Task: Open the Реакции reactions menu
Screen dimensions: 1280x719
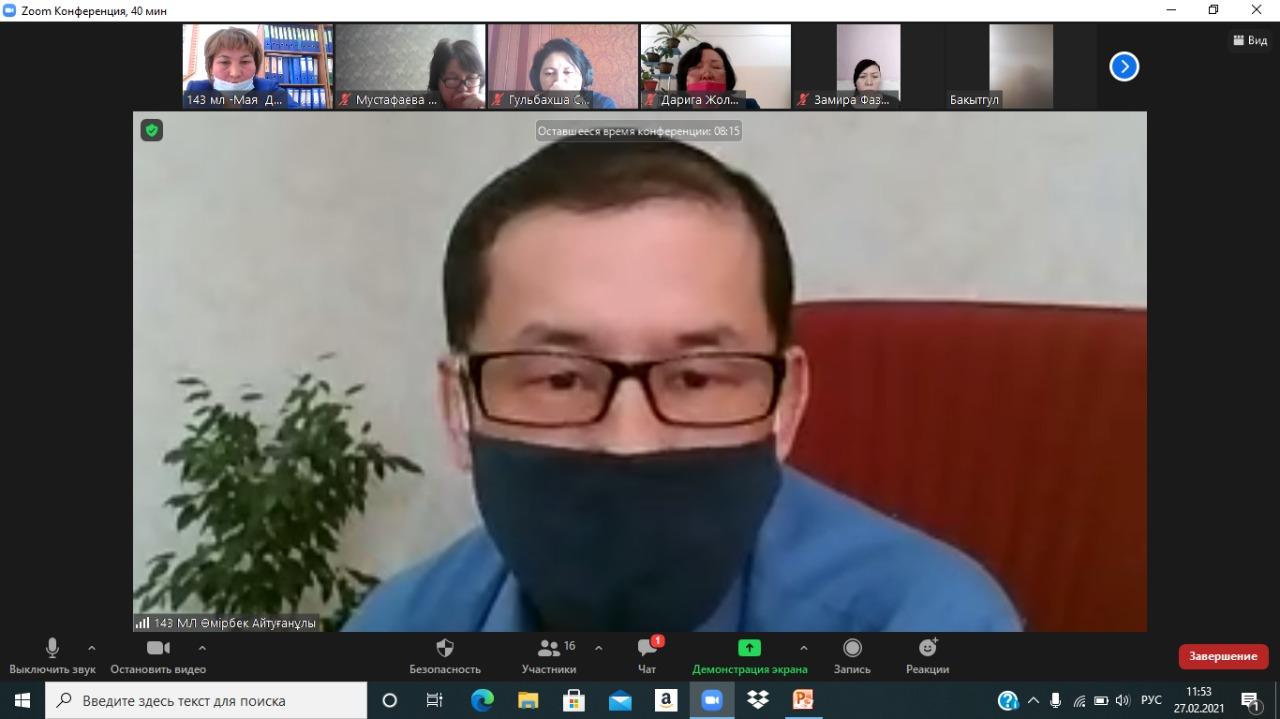Action: [x=927, y=655]
